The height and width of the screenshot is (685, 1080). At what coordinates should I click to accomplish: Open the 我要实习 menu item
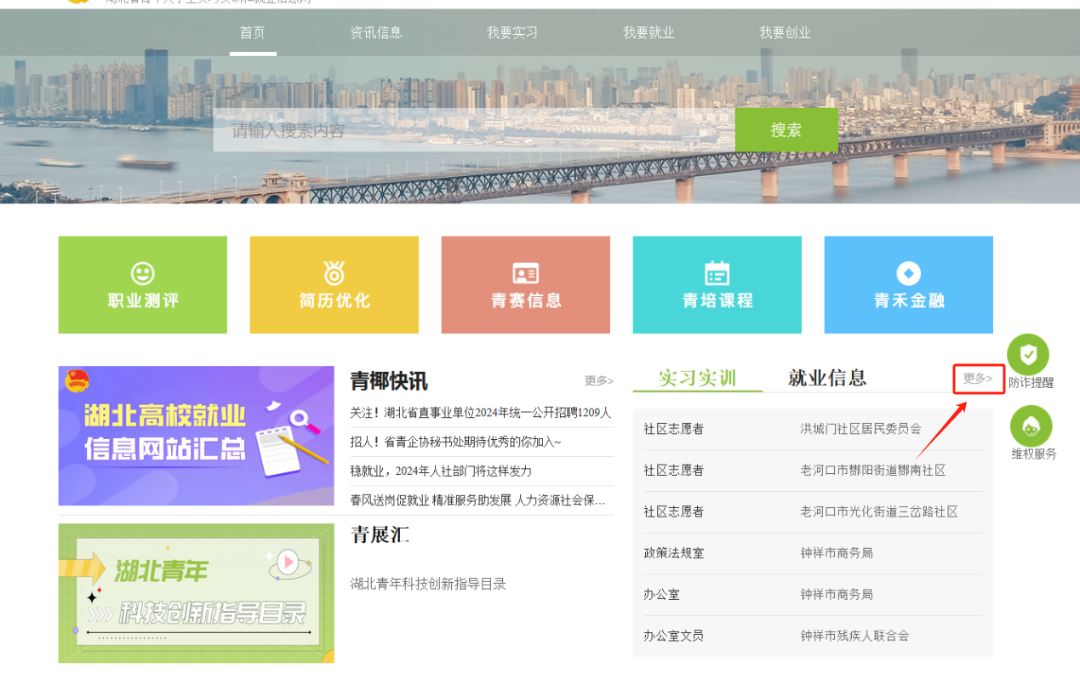(x=512, y=32)
